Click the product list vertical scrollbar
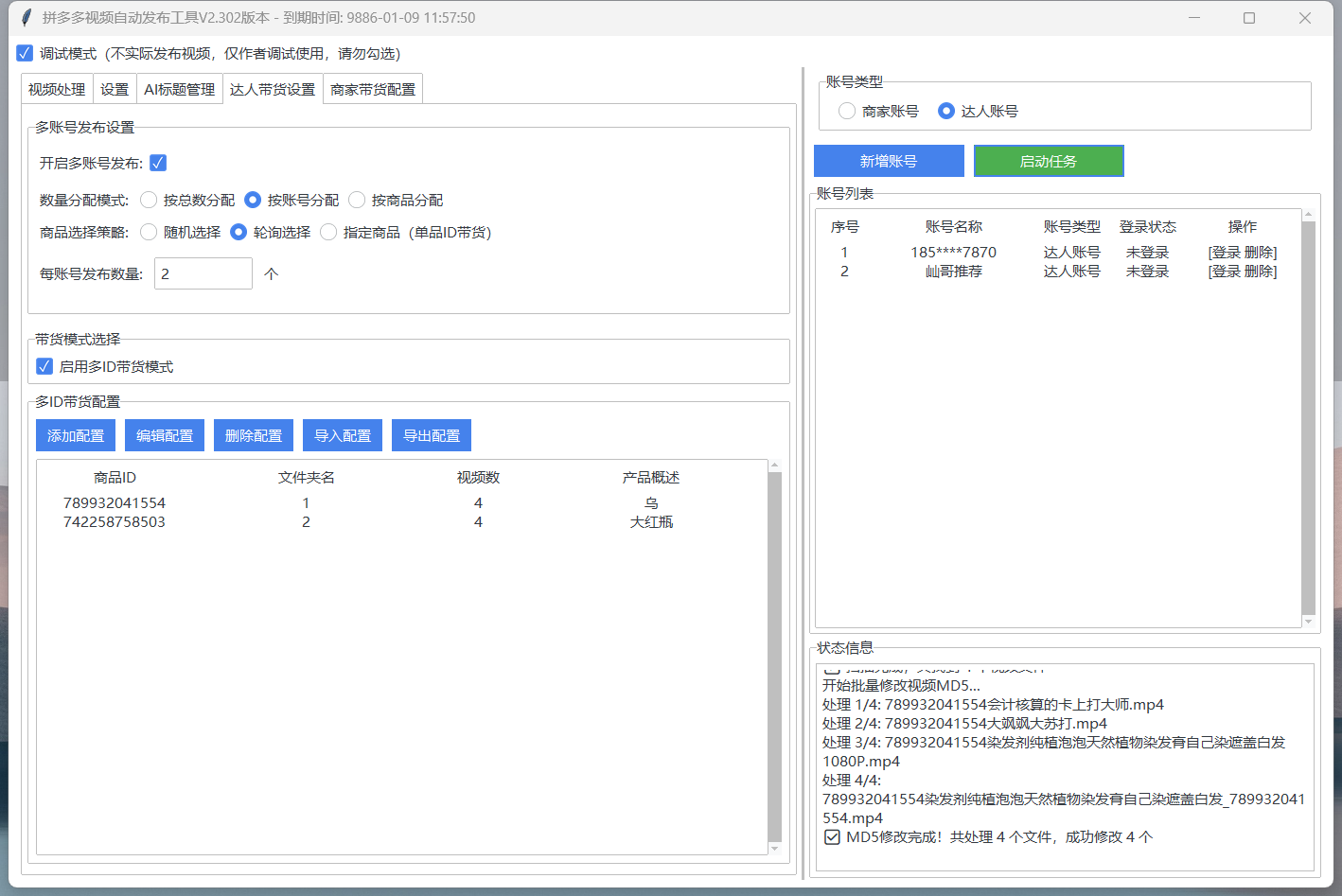This screenshot has height=896, width=1342. pos(775,657)
